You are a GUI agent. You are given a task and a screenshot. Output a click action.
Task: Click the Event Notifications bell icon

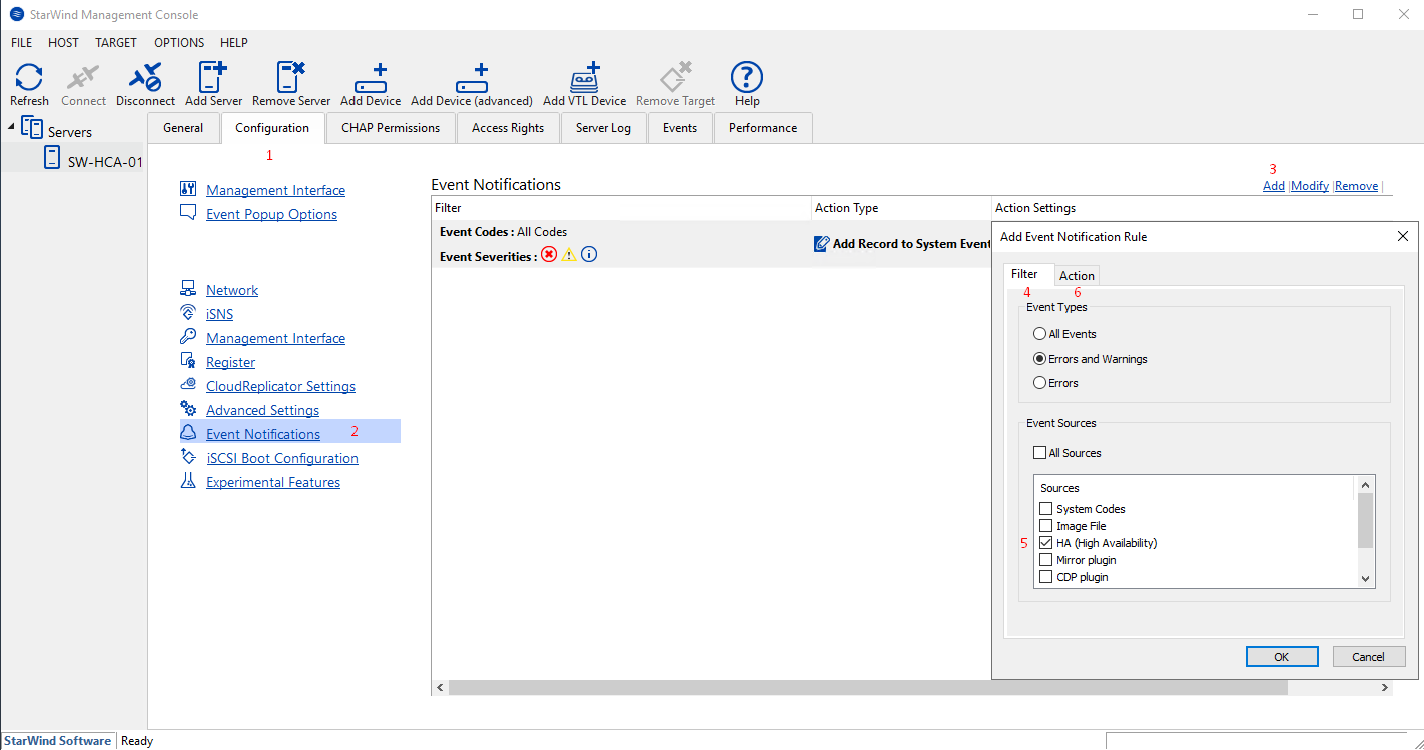(x=188, y=433)
